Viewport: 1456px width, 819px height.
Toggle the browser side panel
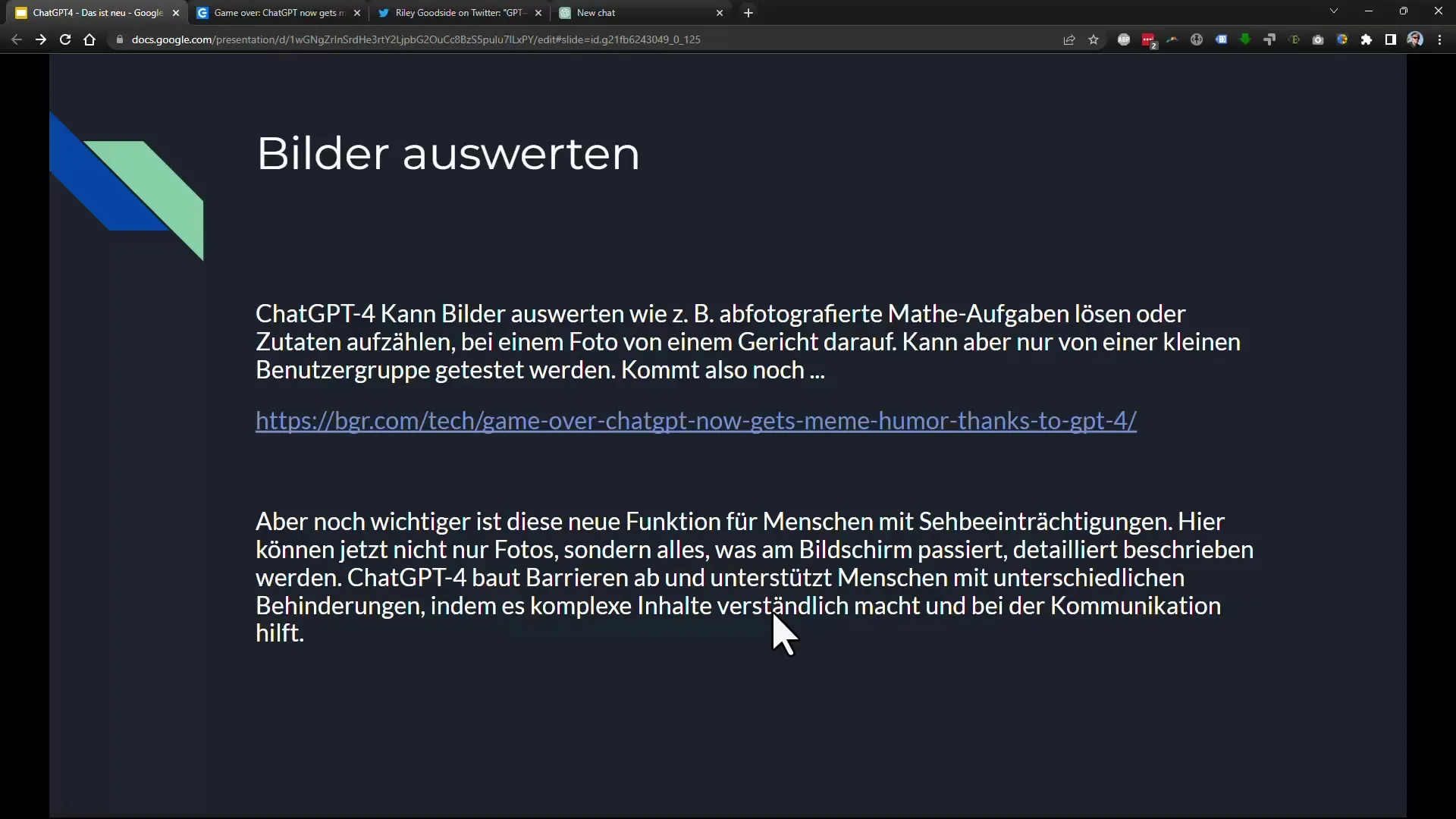[x=1391, y=39]
